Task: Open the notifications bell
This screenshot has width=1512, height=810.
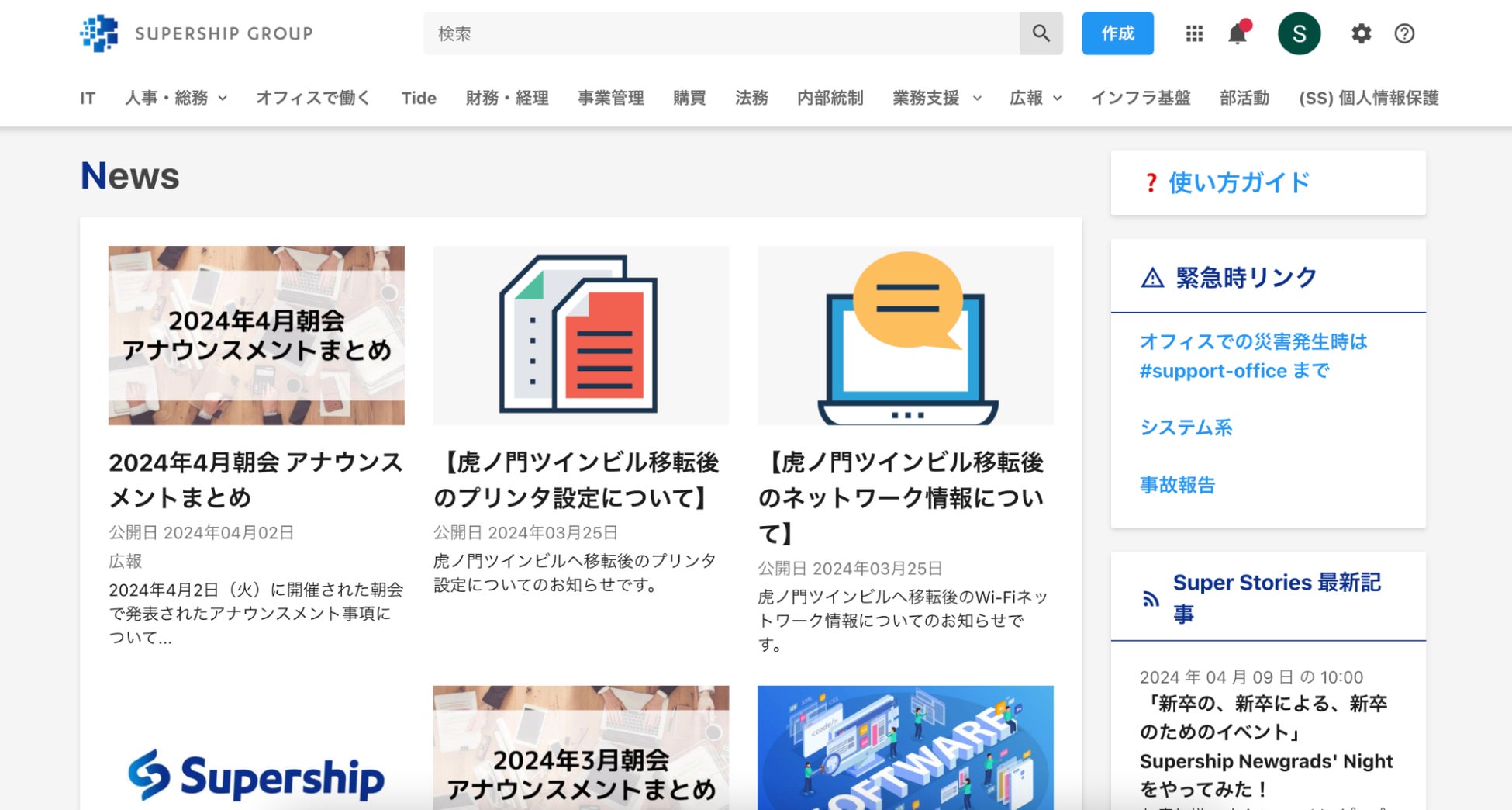Action: pos(1238,33)
